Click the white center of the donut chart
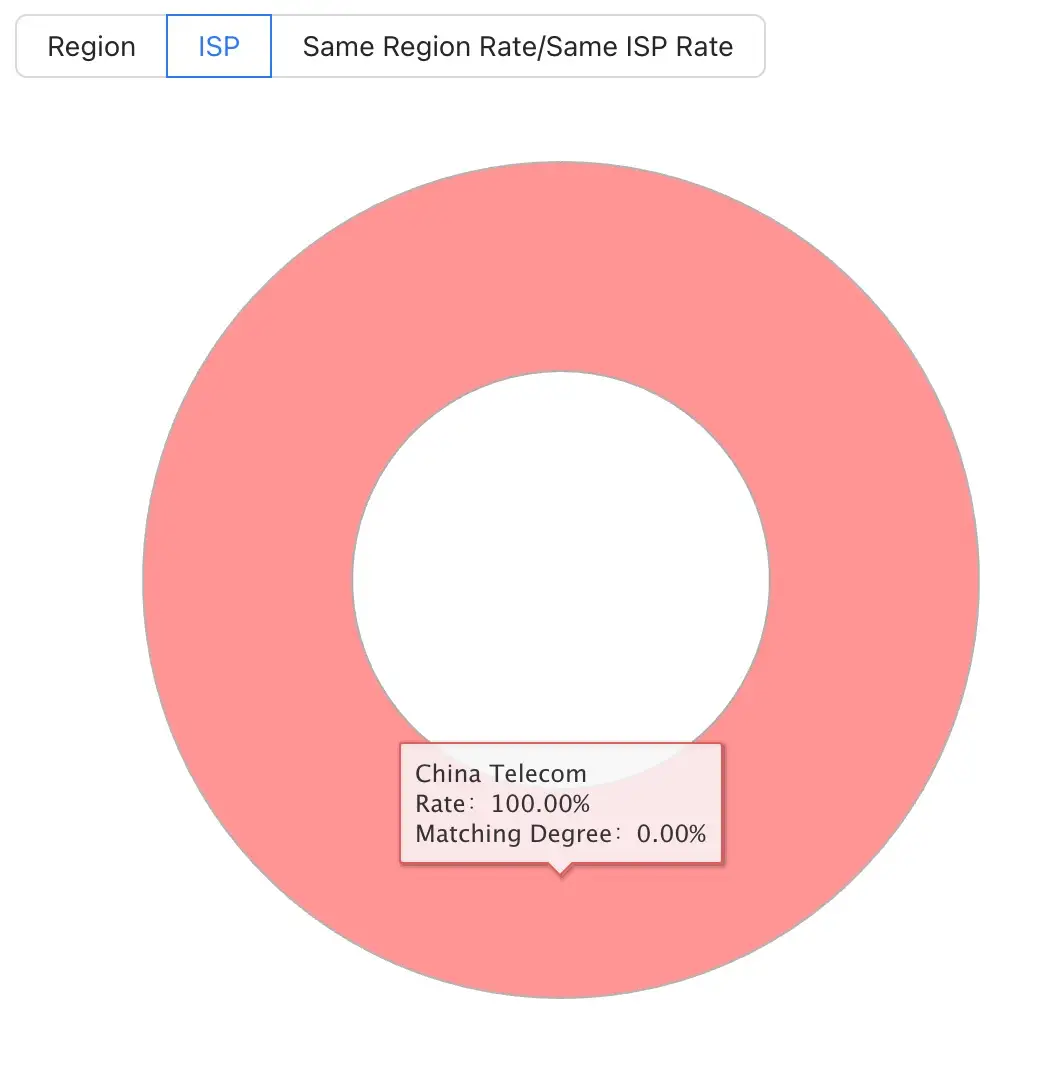This screenshot has width=1062, height=1074. [560, 560]
